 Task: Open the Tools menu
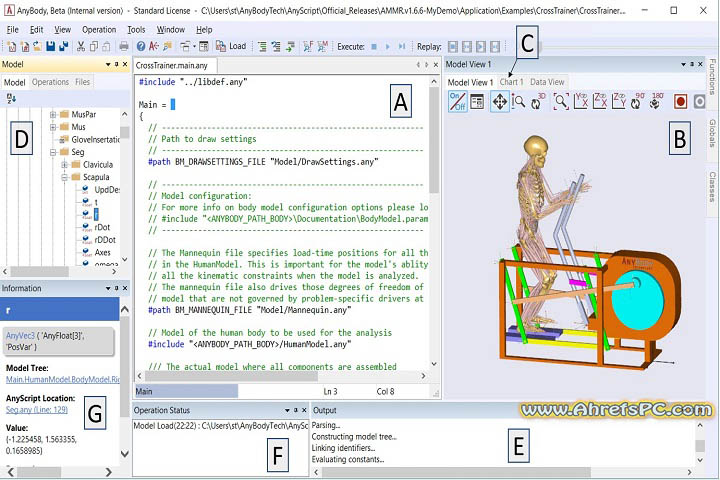tap(136, 30)
